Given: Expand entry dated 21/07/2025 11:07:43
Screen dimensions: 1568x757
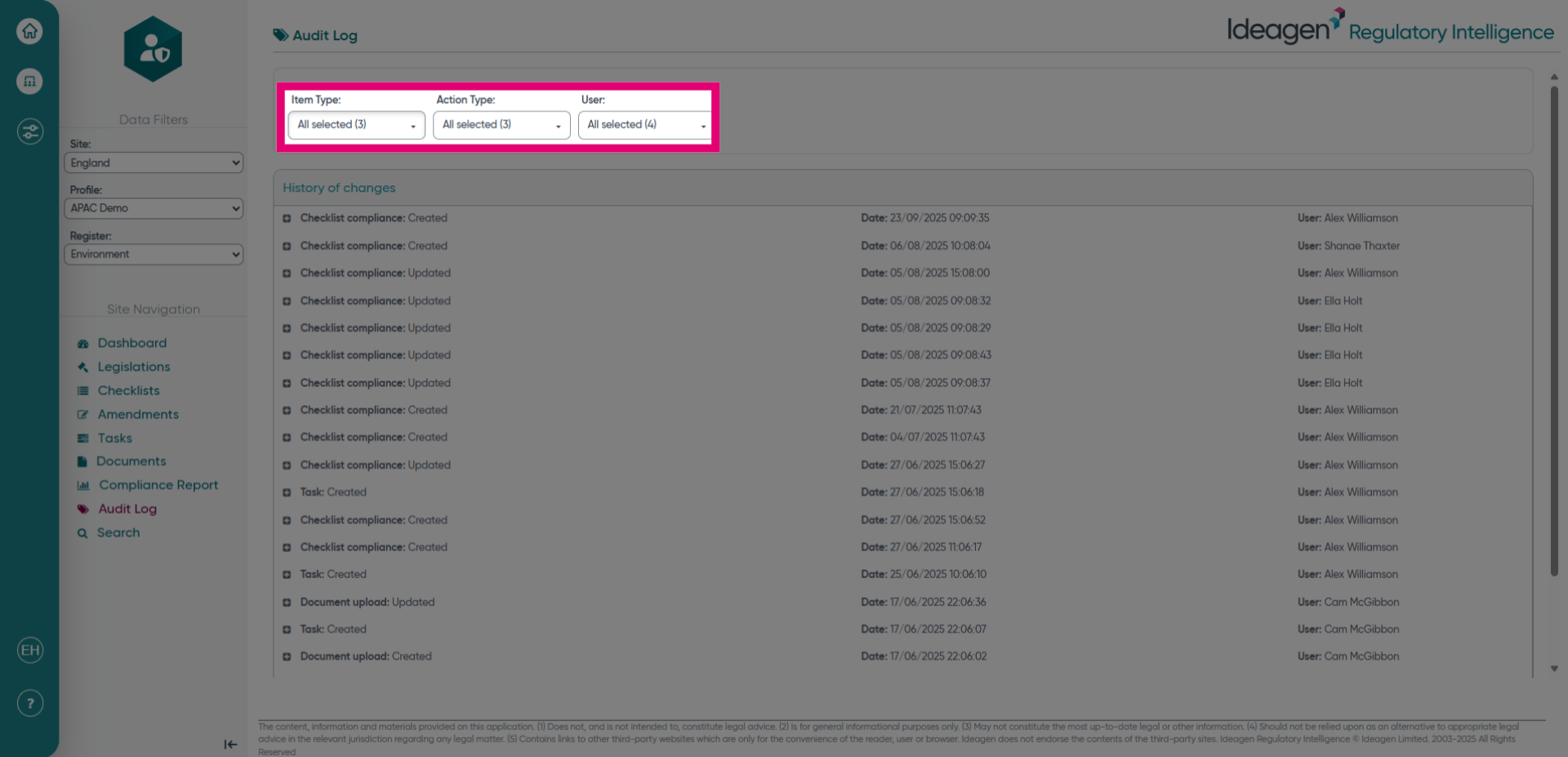Looking at the screenshot, I should [x=287, y=411].
